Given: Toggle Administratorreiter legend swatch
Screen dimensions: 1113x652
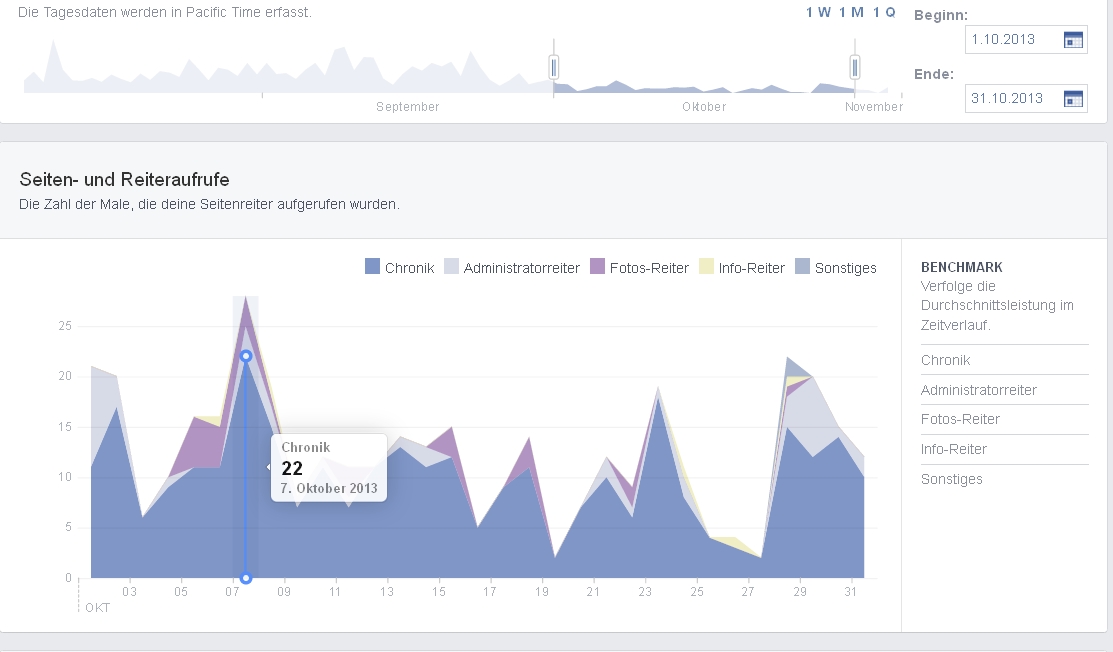Looking at the screenshot, I should [452, 267].
